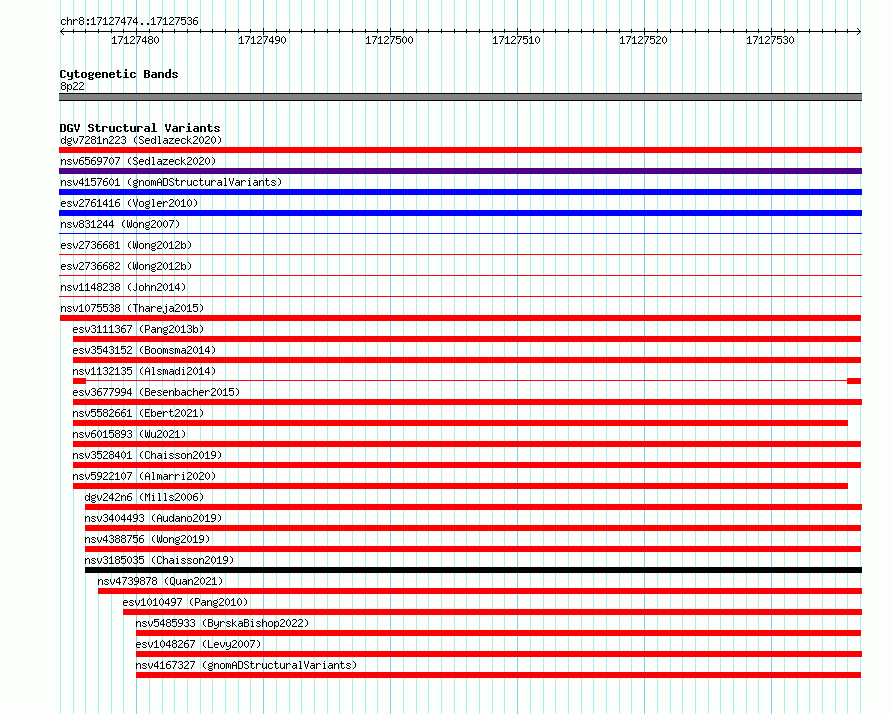Click the red bar under nsv4739878
The image size is (890, 714).
click(480, 591)
